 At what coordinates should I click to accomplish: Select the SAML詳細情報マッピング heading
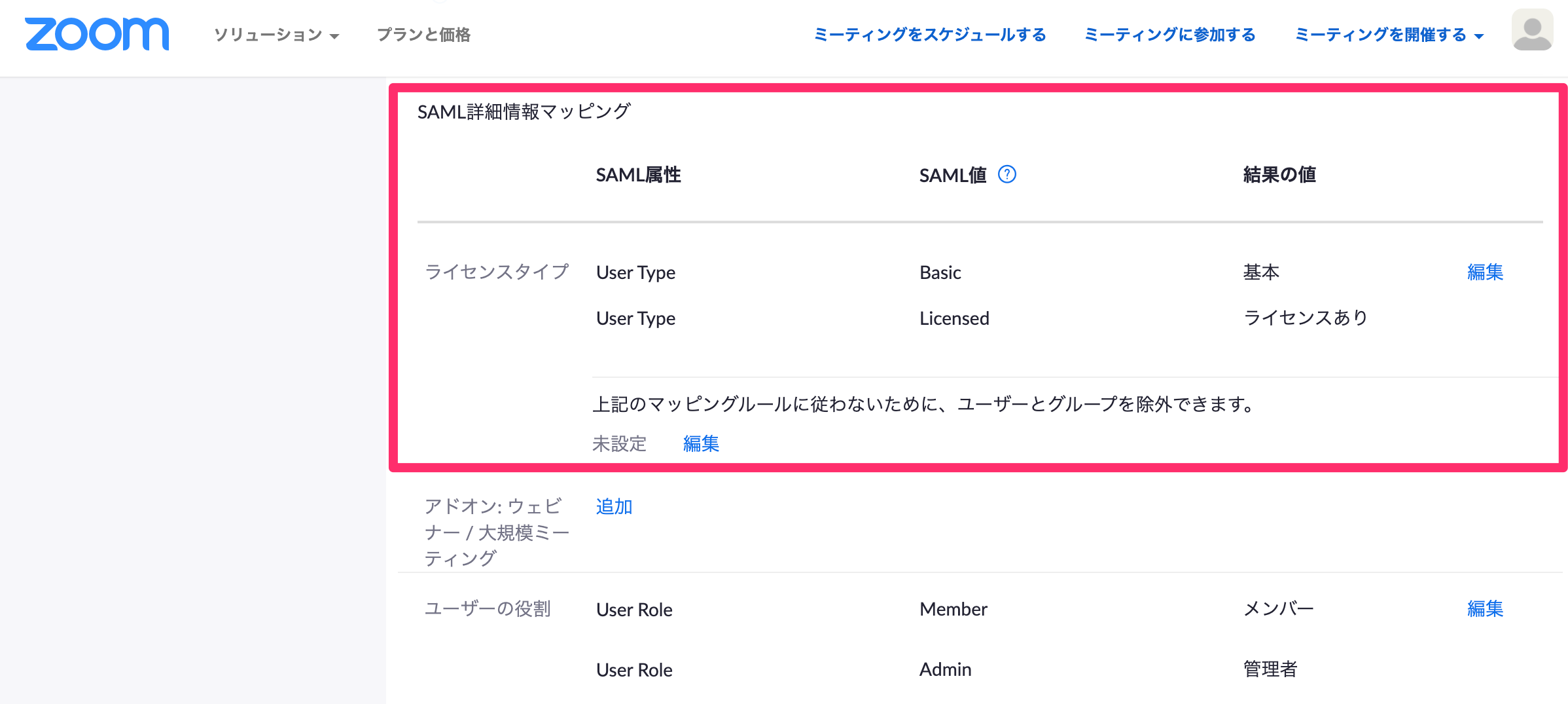524,111
